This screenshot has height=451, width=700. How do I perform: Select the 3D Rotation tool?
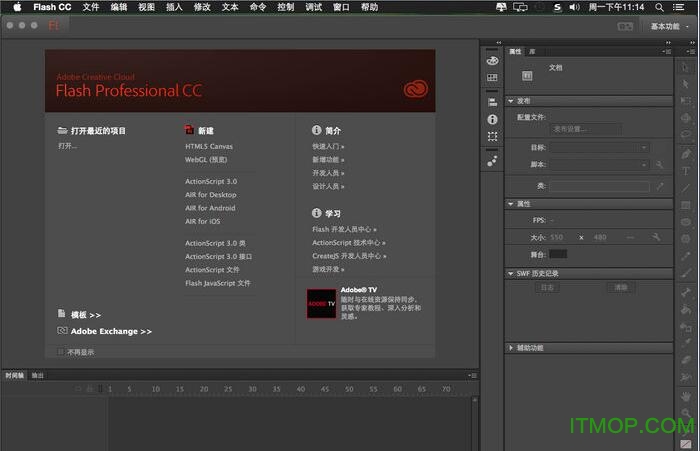[x=685, y=118]
